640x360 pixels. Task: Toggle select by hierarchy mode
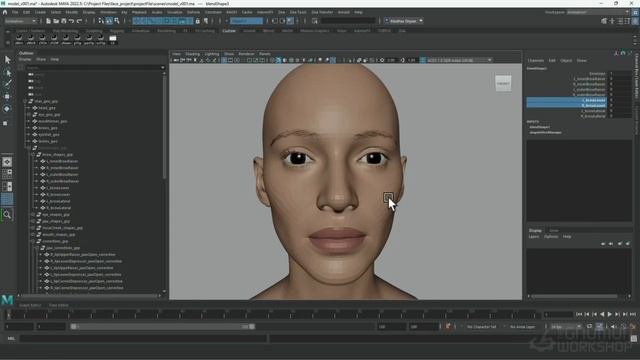click(x=101, y=21)
